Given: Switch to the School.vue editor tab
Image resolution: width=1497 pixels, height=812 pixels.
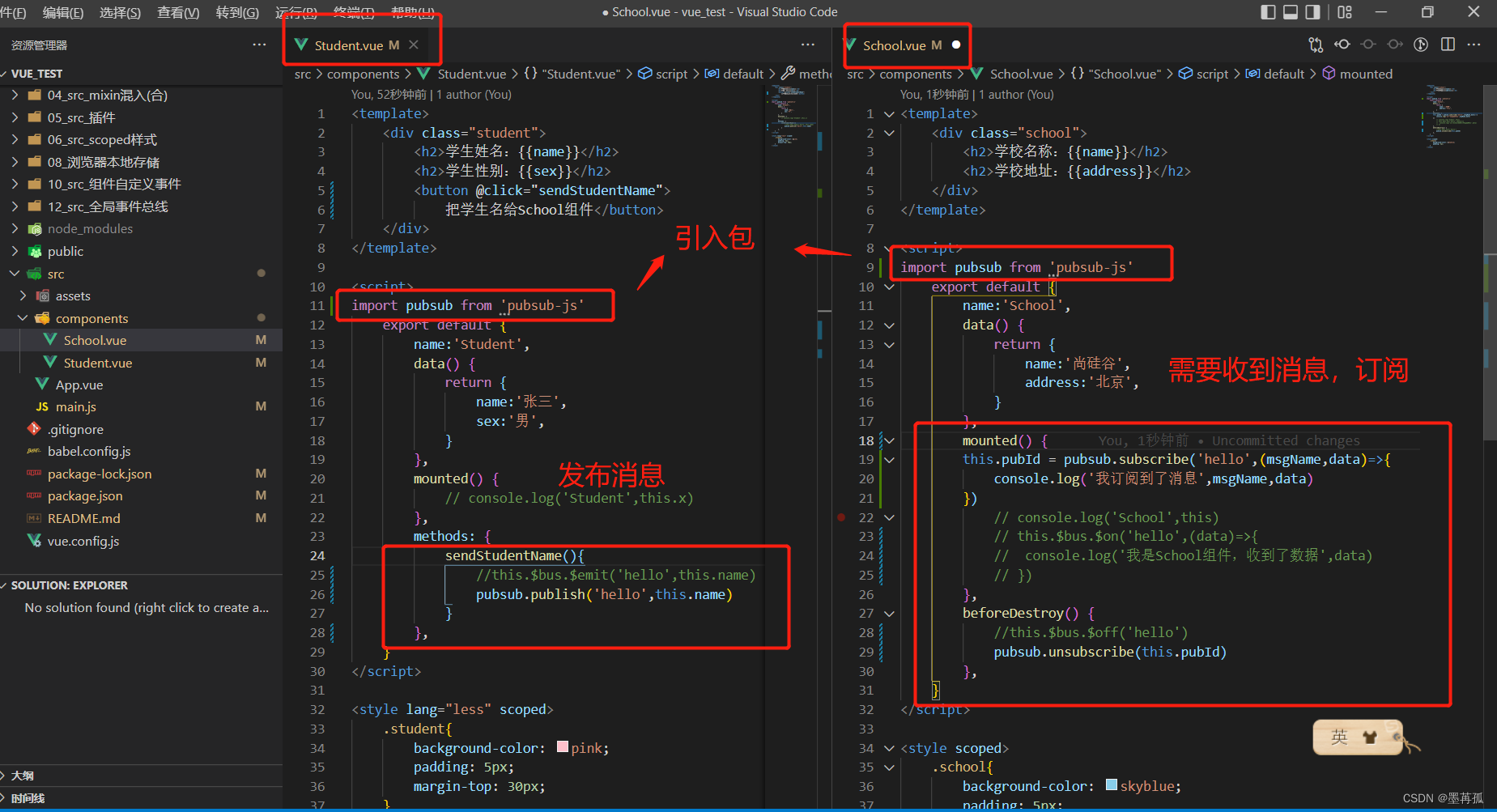Looking at the screenshot, I should pos(895,45).
